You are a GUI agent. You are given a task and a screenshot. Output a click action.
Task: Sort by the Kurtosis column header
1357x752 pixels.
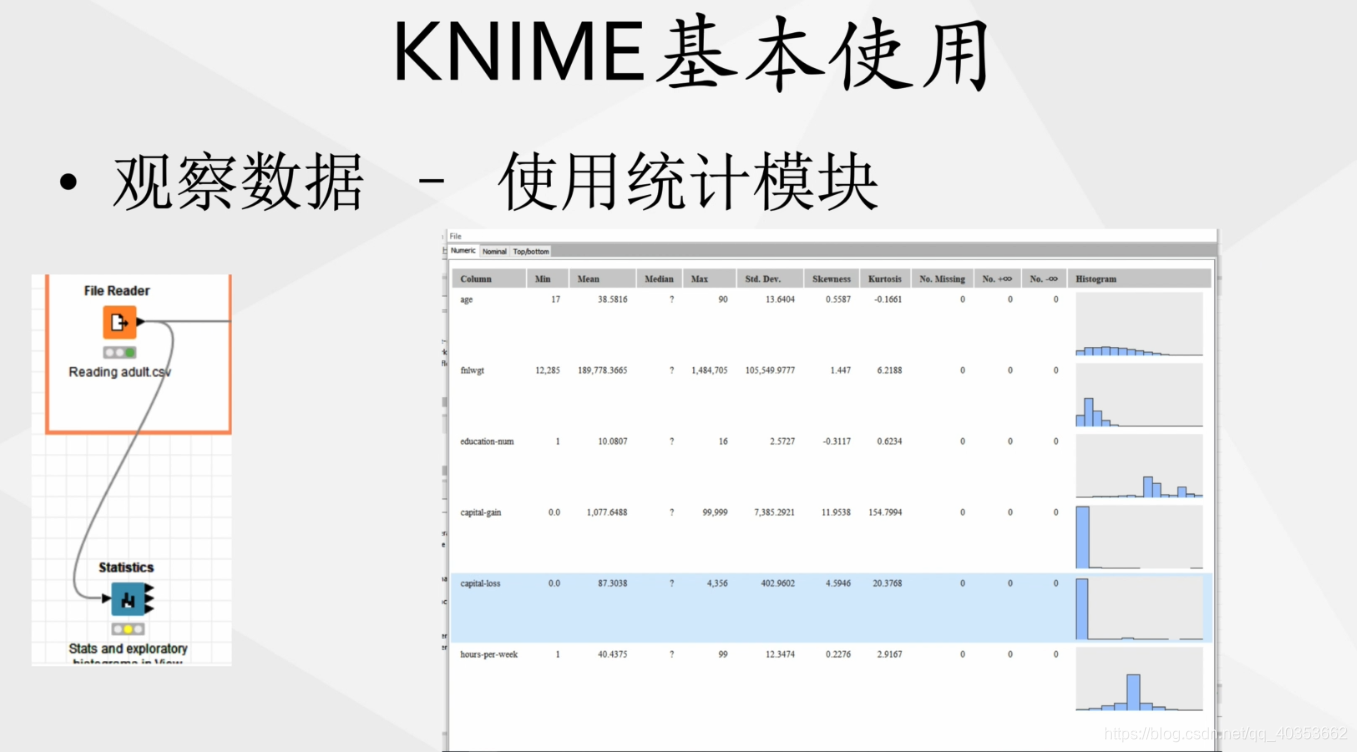[x=885, y=278]
